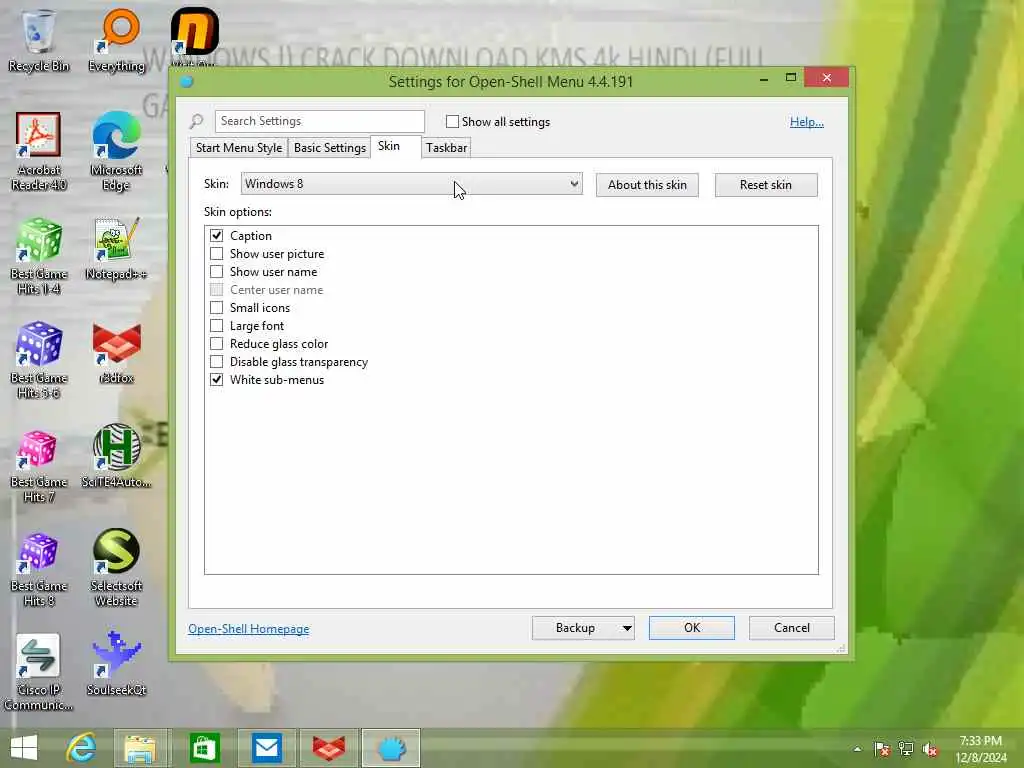The image size is (1024, 768).
Task: Open Best Game Hits 7 desktop icon
Action: 38,464
